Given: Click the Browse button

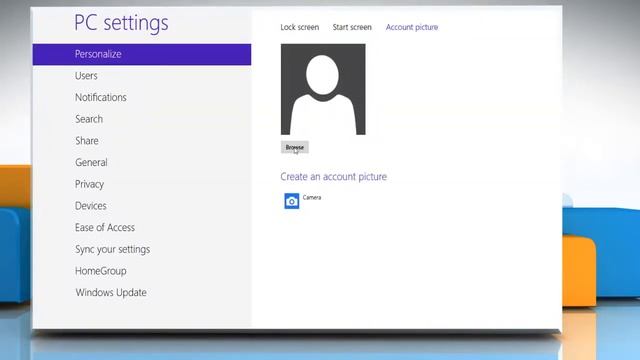Looking at the screenshot, I should (295, 147).
